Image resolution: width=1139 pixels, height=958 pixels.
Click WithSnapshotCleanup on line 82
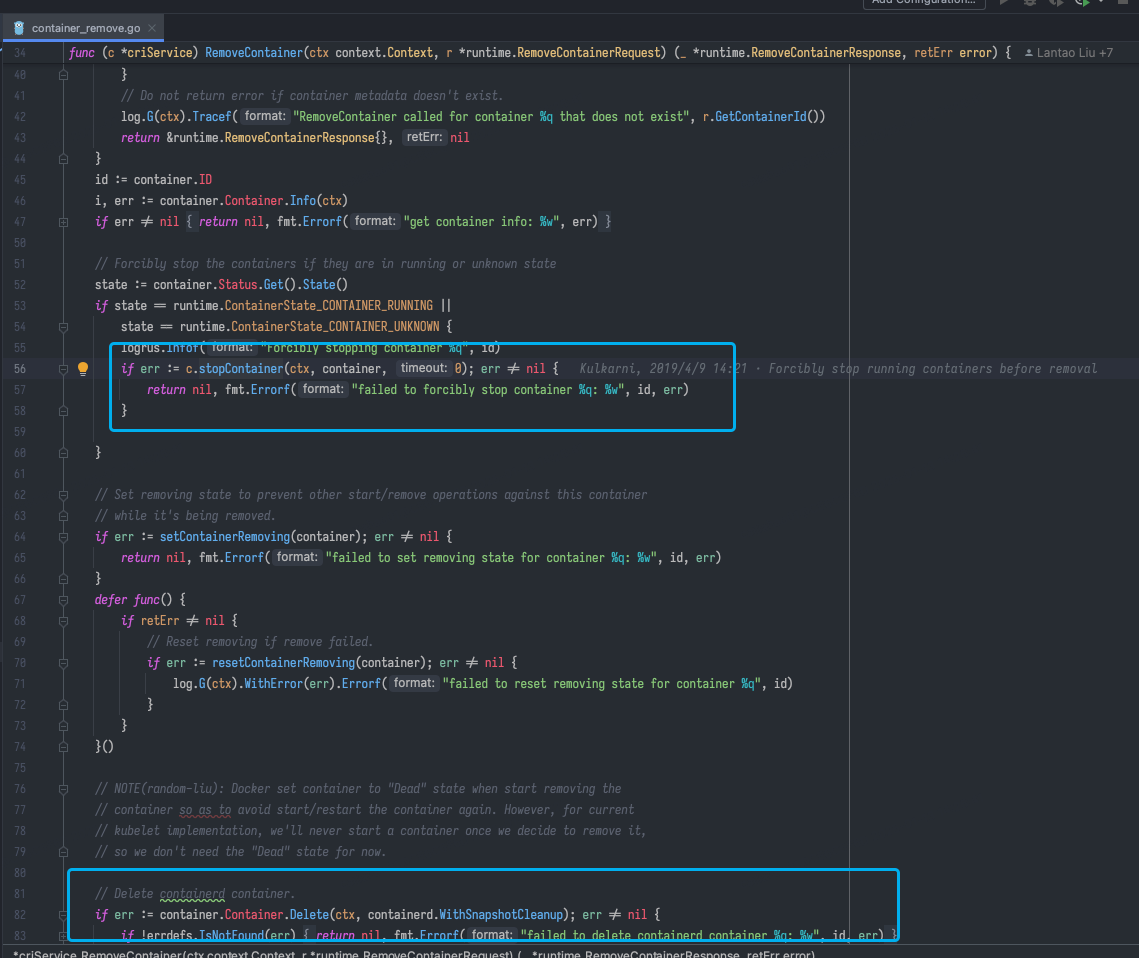tap(501, 915)
